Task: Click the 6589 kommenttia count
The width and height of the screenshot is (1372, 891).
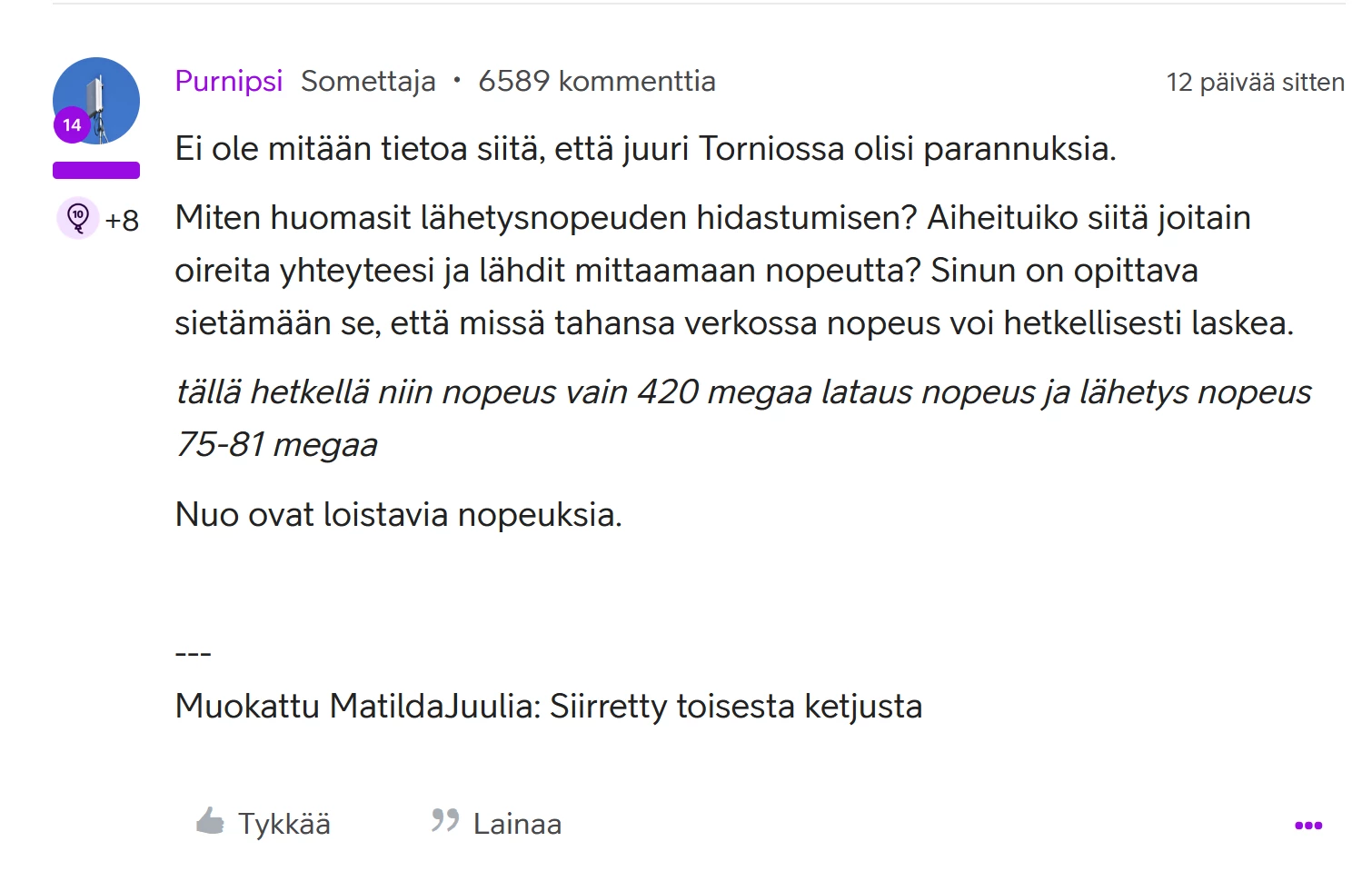Action: pos(597,81)
